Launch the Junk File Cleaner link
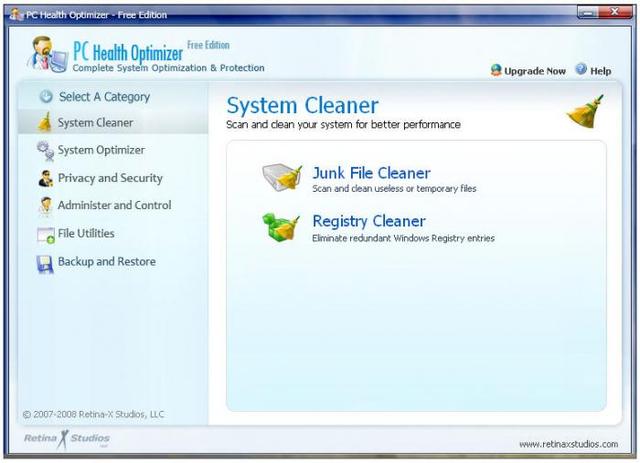 click(371, 173)
